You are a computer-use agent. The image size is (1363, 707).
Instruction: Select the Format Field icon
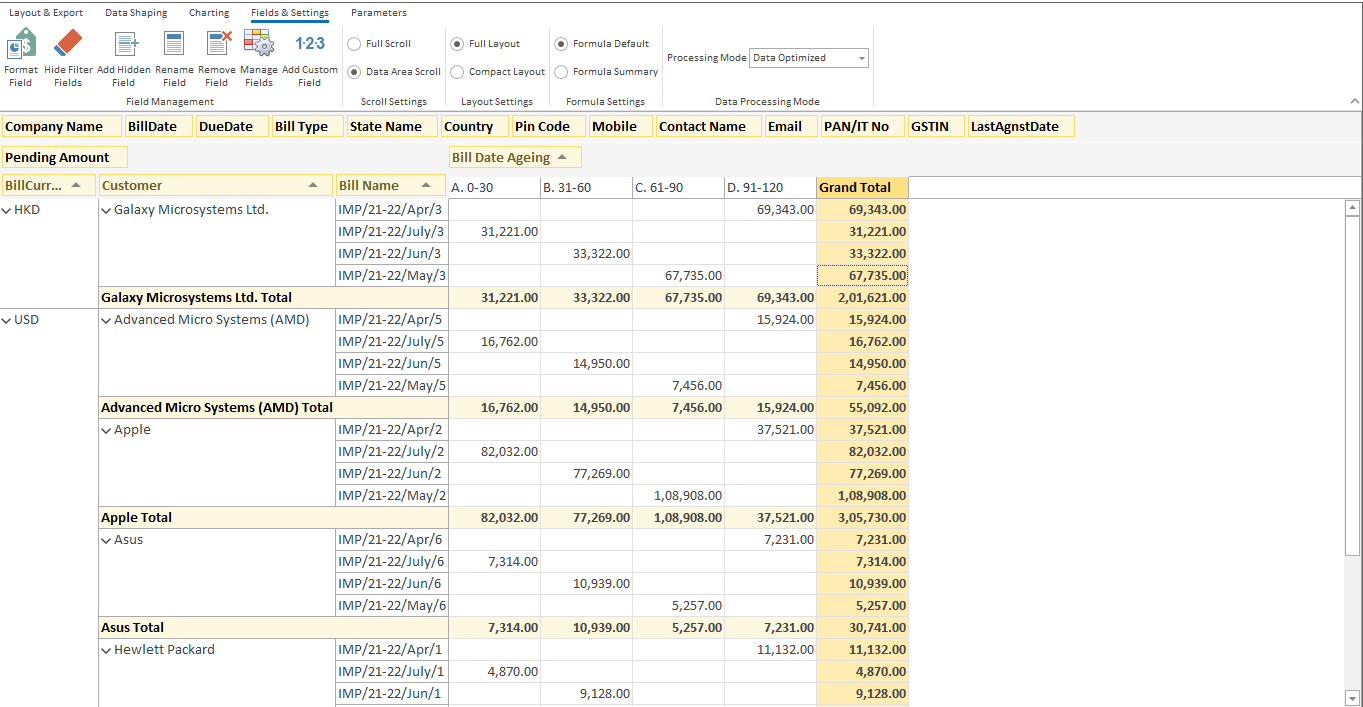20,45
